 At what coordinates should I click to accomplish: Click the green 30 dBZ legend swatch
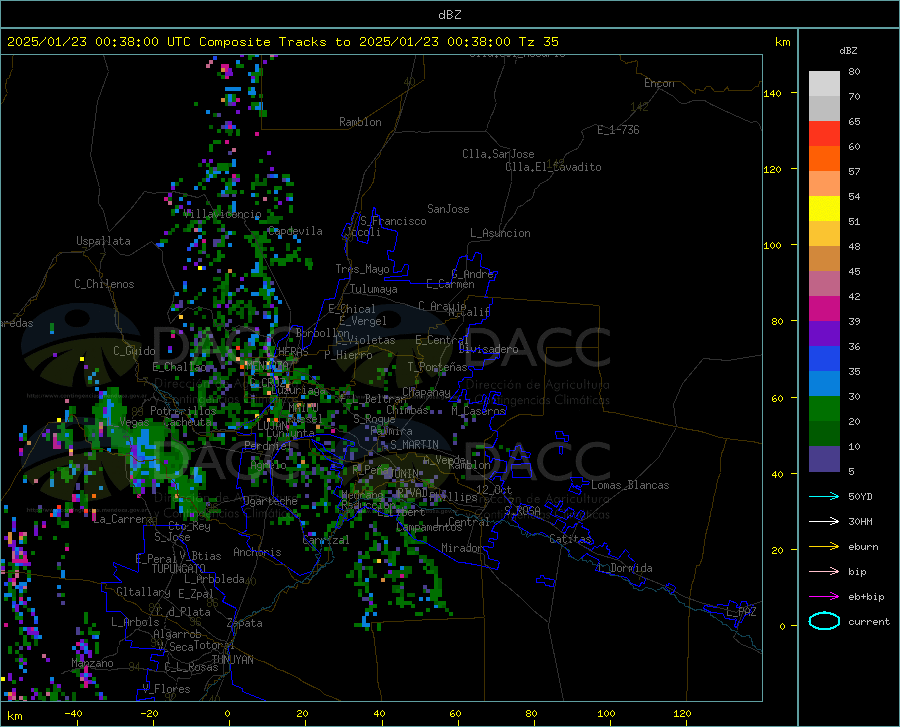pos(824,409)
